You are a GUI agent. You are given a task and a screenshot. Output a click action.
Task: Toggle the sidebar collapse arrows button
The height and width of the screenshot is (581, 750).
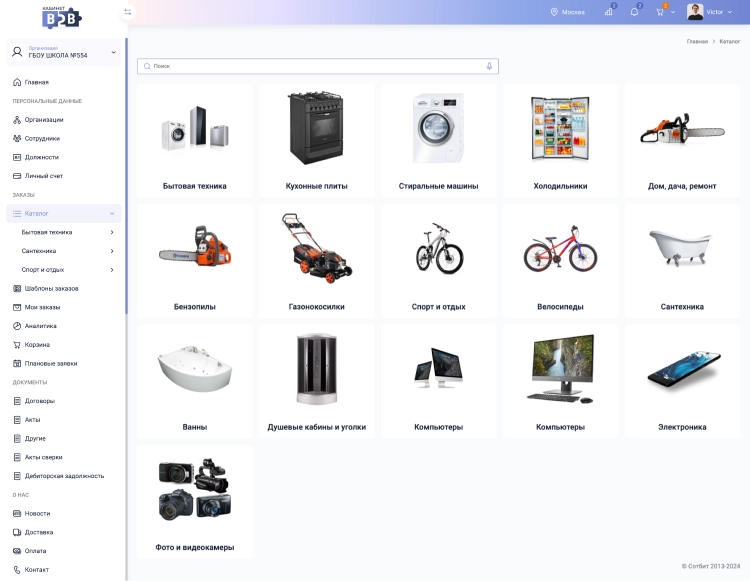[127, 12]
